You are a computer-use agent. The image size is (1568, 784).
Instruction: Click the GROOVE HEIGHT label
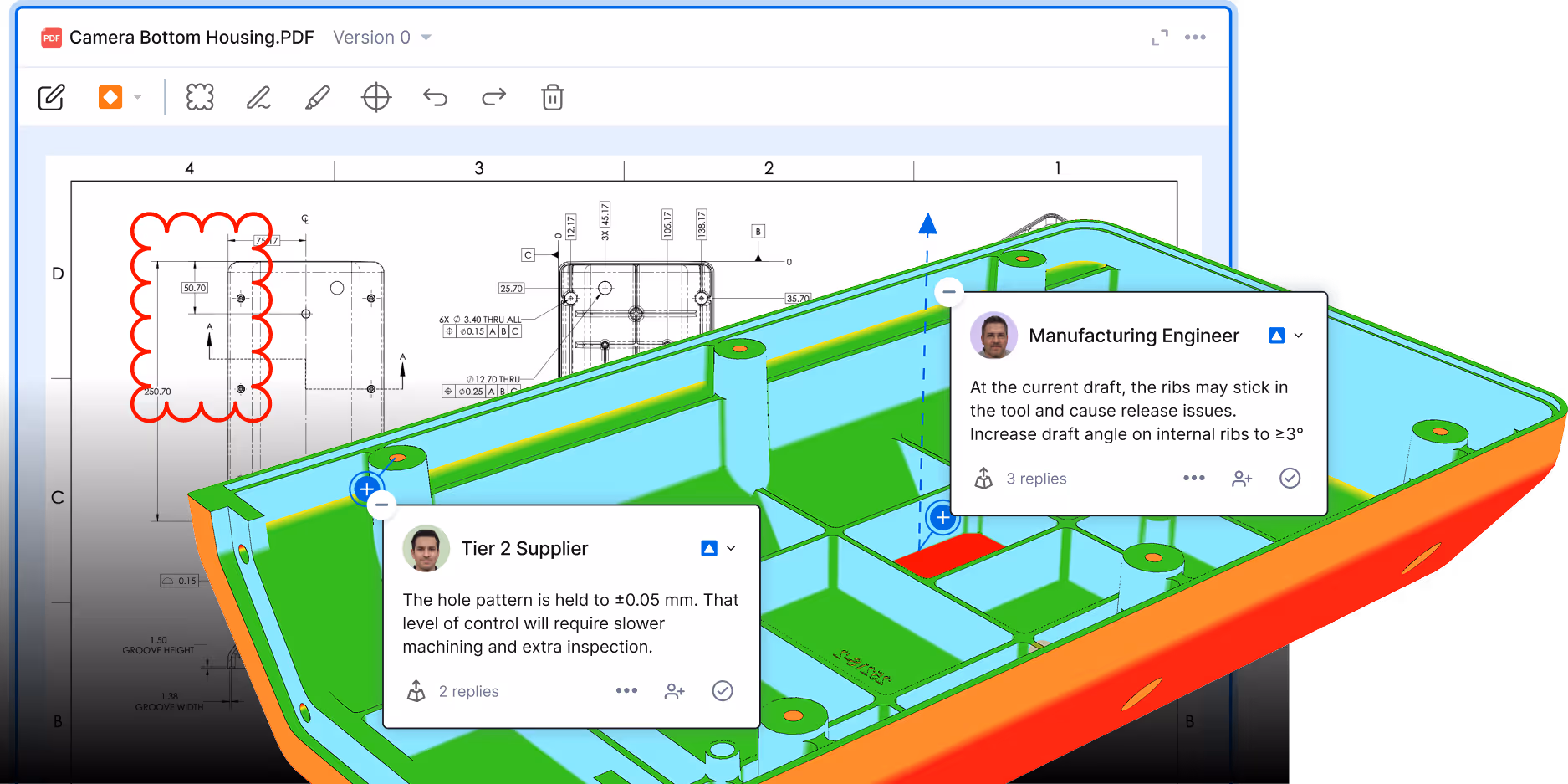point(158,650)
